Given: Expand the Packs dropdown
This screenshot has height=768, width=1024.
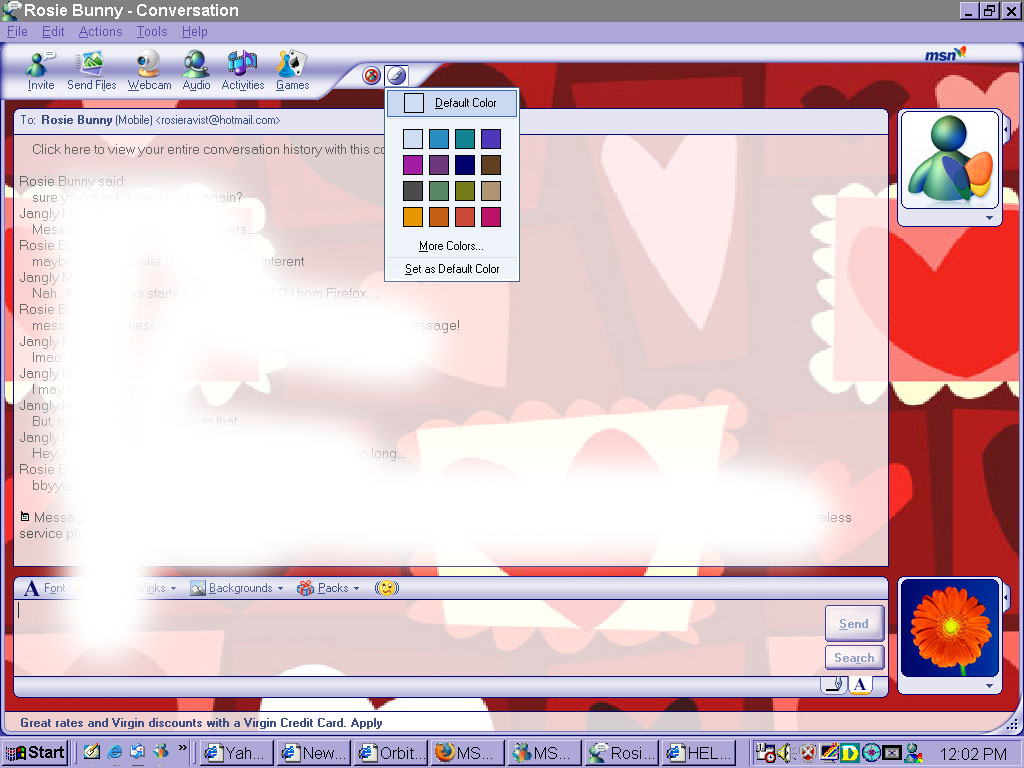Looking at the screenshot, I should [x=329, y=588].
